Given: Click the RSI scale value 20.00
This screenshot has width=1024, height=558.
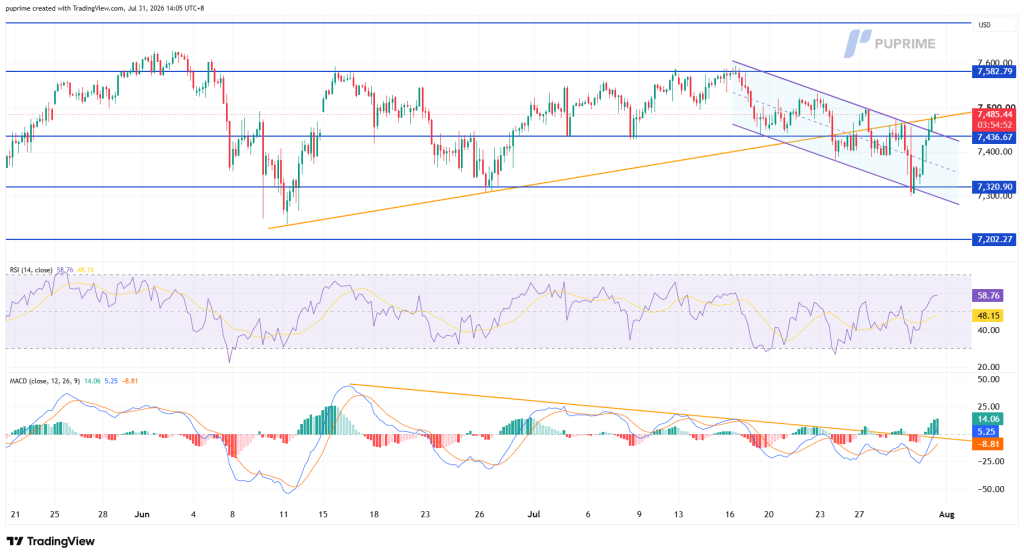Looking at the screenshot, I should (x=989, y=367).
